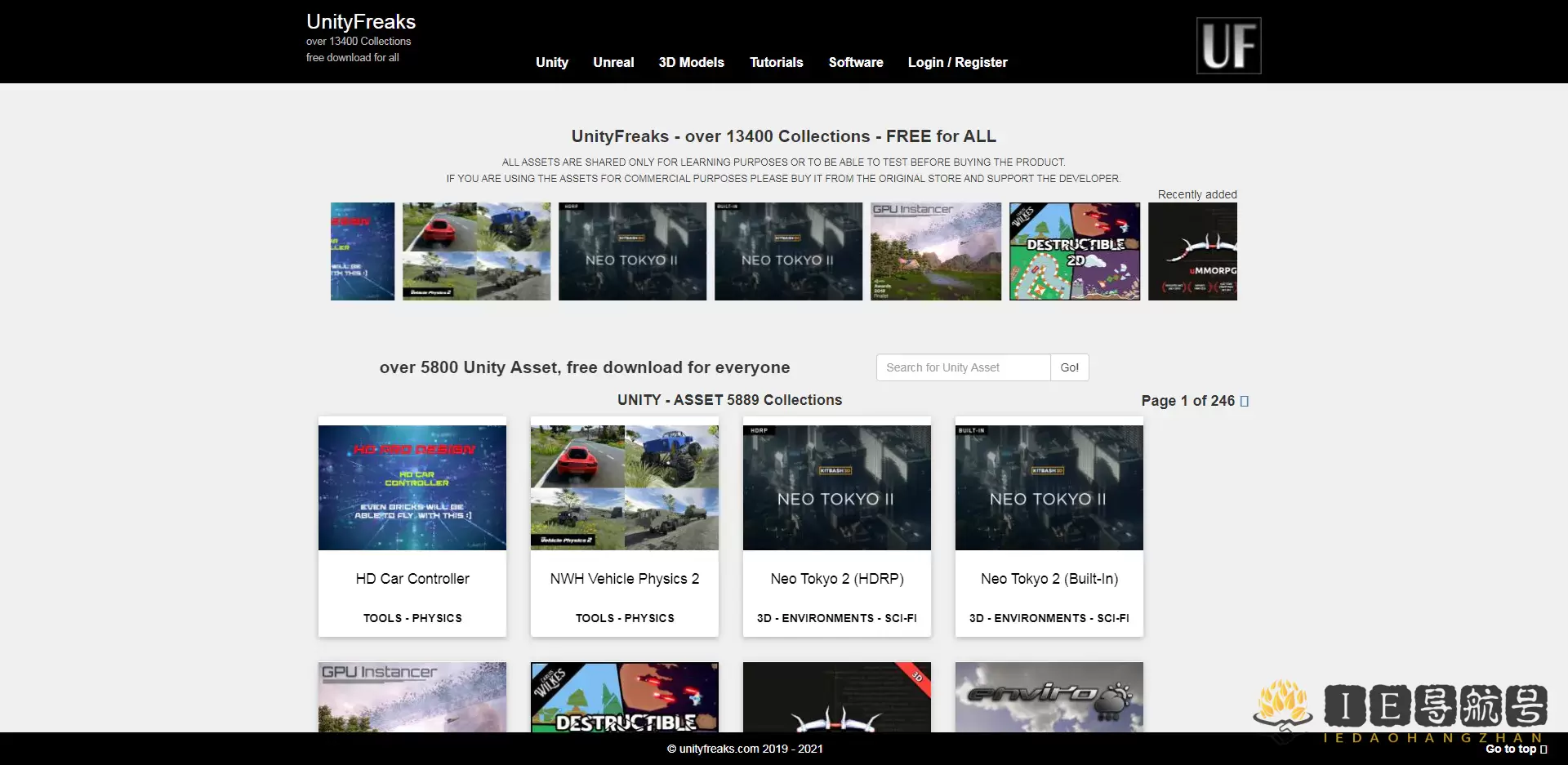Select the Neo Tokyo 2 (HDRP) card thumbnail
This screenshot has width=1568, height=765.
(837, 487)
